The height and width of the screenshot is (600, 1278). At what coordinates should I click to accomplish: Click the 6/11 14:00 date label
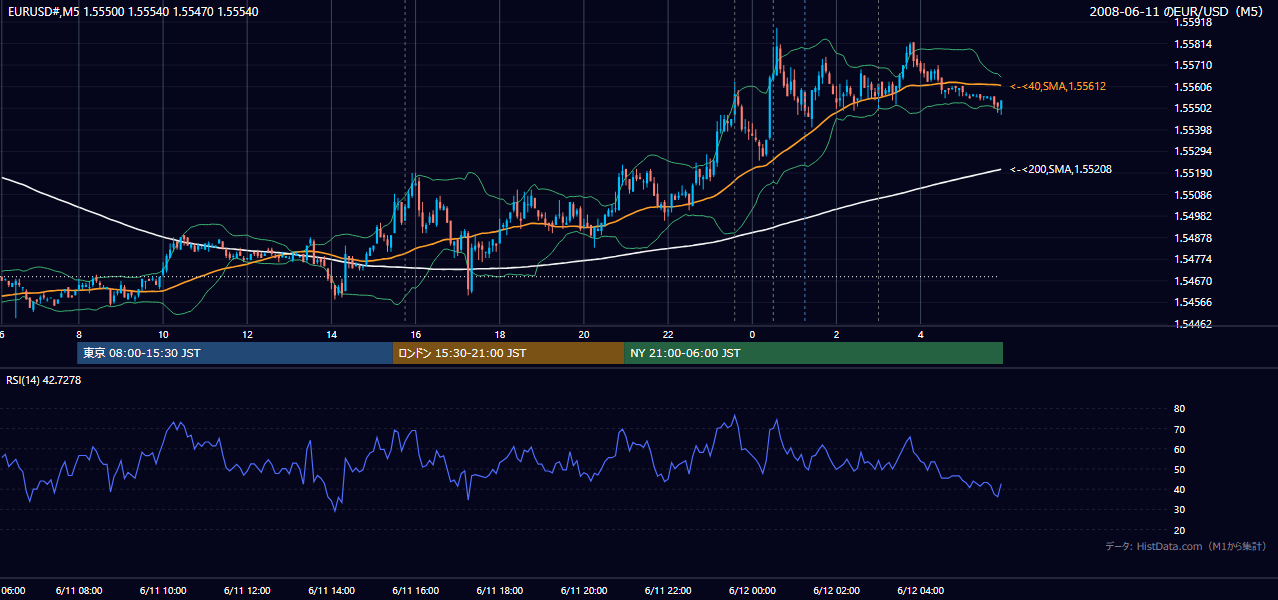tap(331, 590)
